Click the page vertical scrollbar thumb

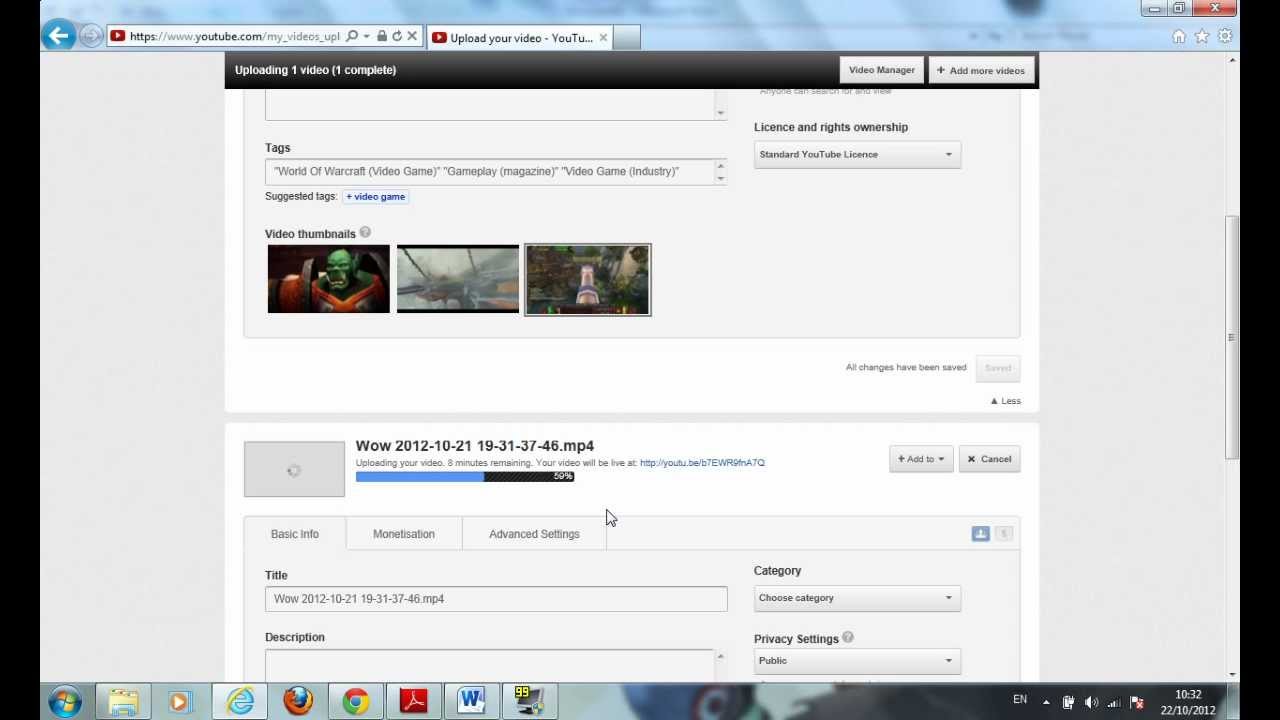pyautogui.click(x=1232, y=337)
